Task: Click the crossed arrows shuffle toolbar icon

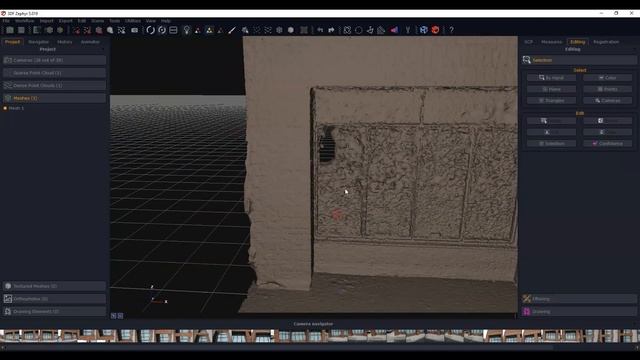Action: click(121, 30)
